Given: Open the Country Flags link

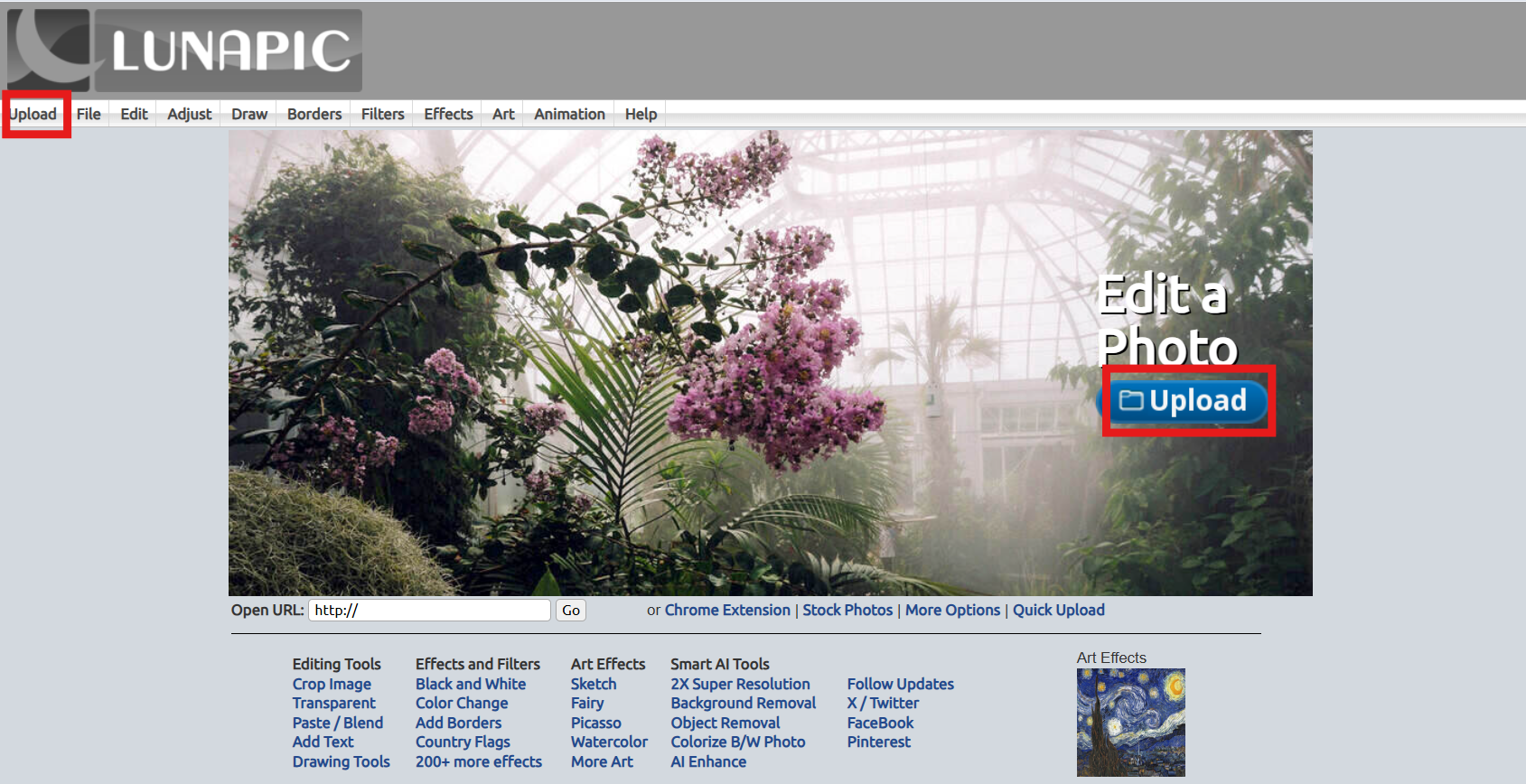Looking at the screenshot, I should coord(463,742).
